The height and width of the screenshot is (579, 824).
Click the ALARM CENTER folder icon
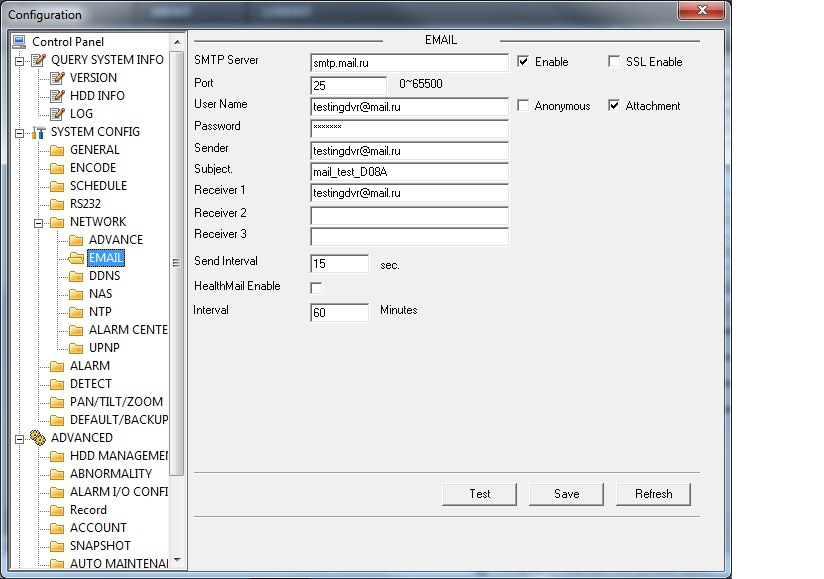click(76, 330)
